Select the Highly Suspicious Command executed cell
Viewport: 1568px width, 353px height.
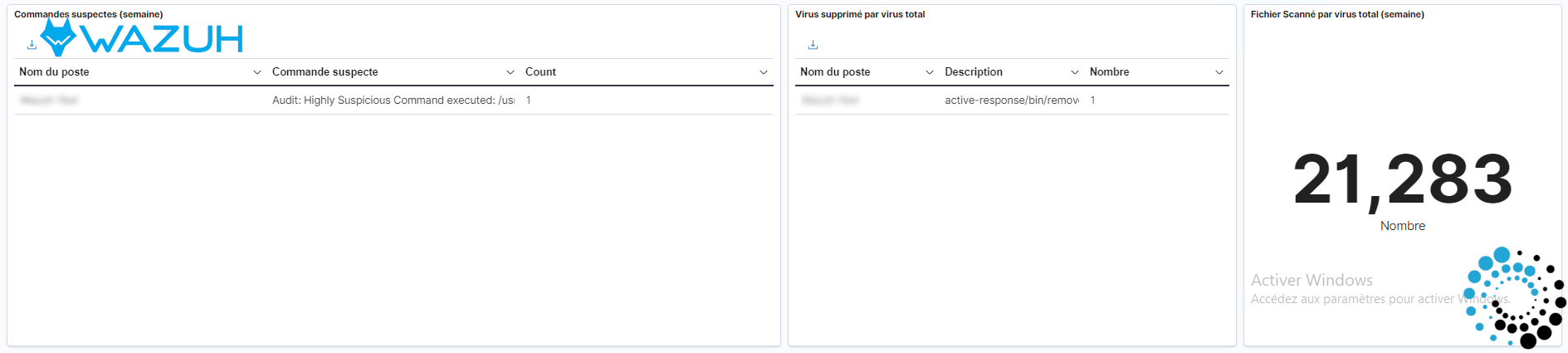click(x=393, y=101)
